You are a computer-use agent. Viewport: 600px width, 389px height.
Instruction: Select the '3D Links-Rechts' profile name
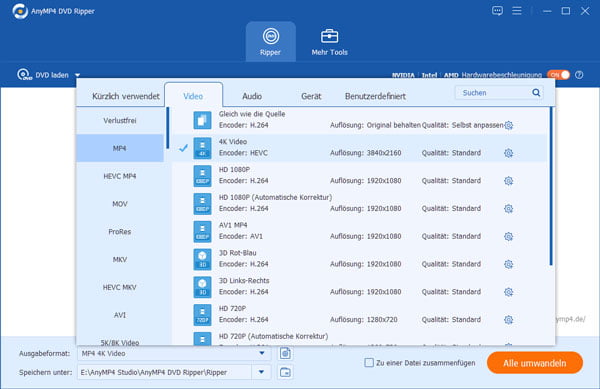click(244, 280)
